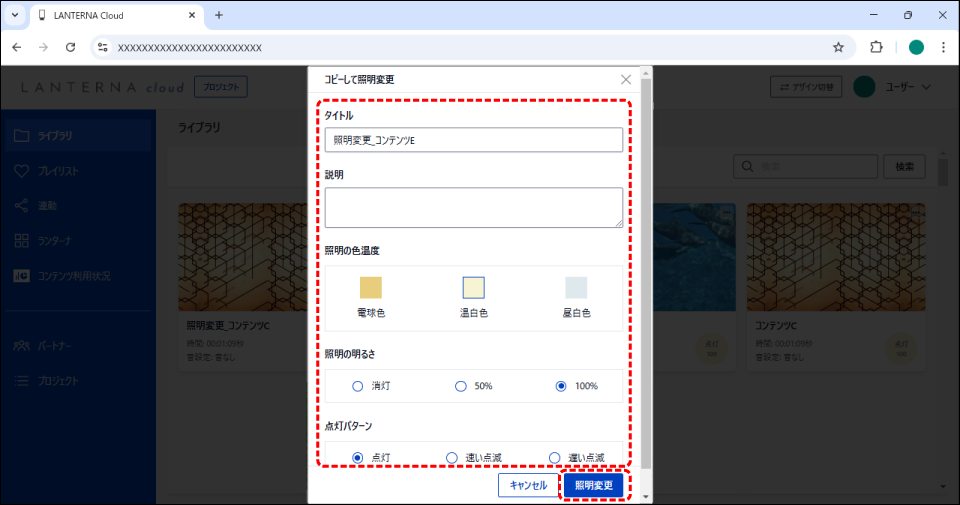The height and width of the screenshot is (505, 960).
Task: Select the 電球色 color temperature swatch
Action: [x=371, y=288]
